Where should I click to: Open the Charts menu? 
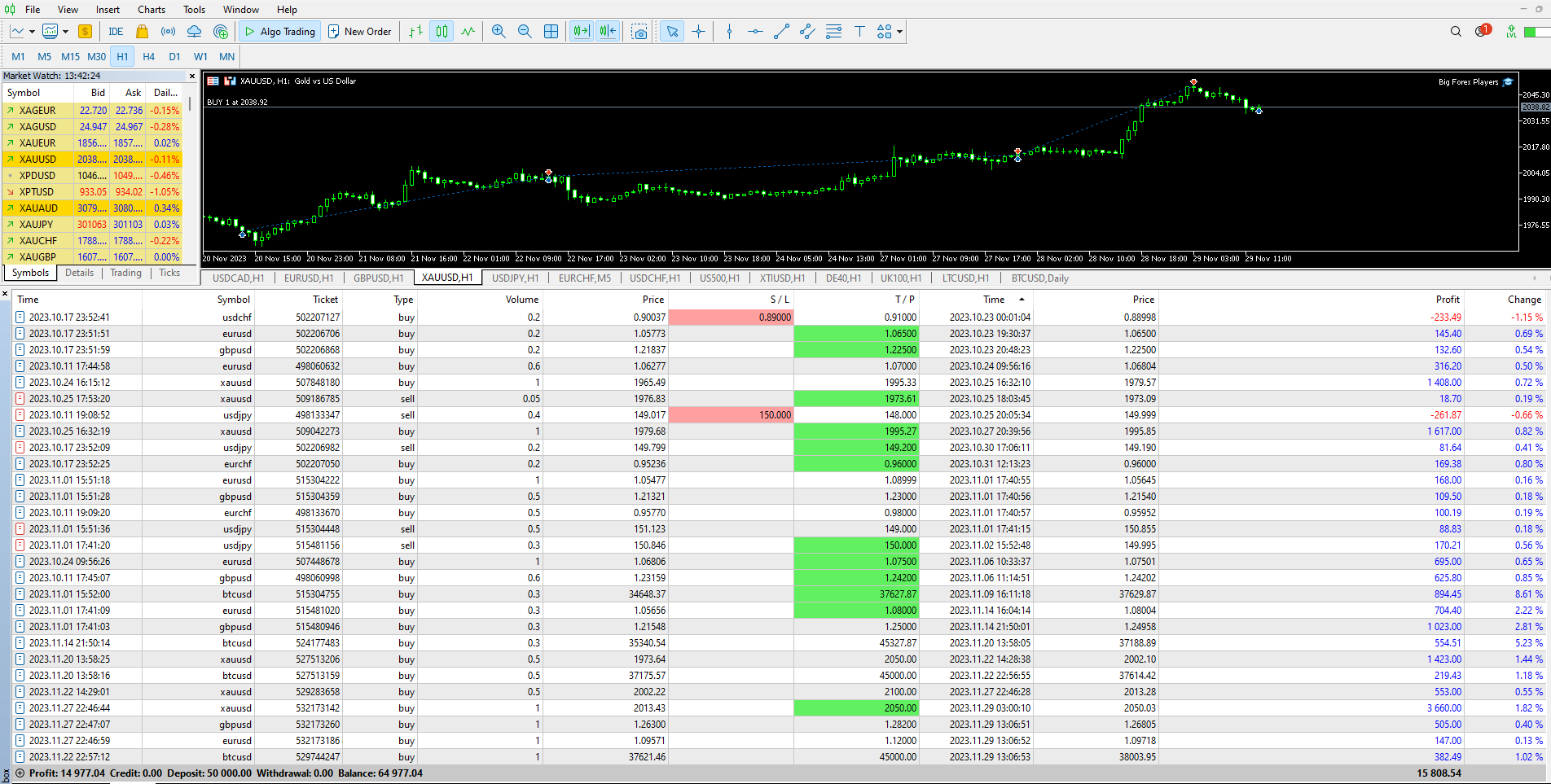tap(151, 10)
